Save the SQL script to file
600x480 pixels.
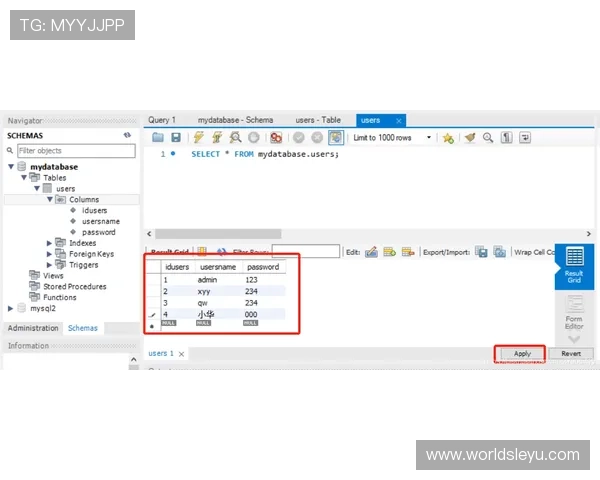coord(176,138)
